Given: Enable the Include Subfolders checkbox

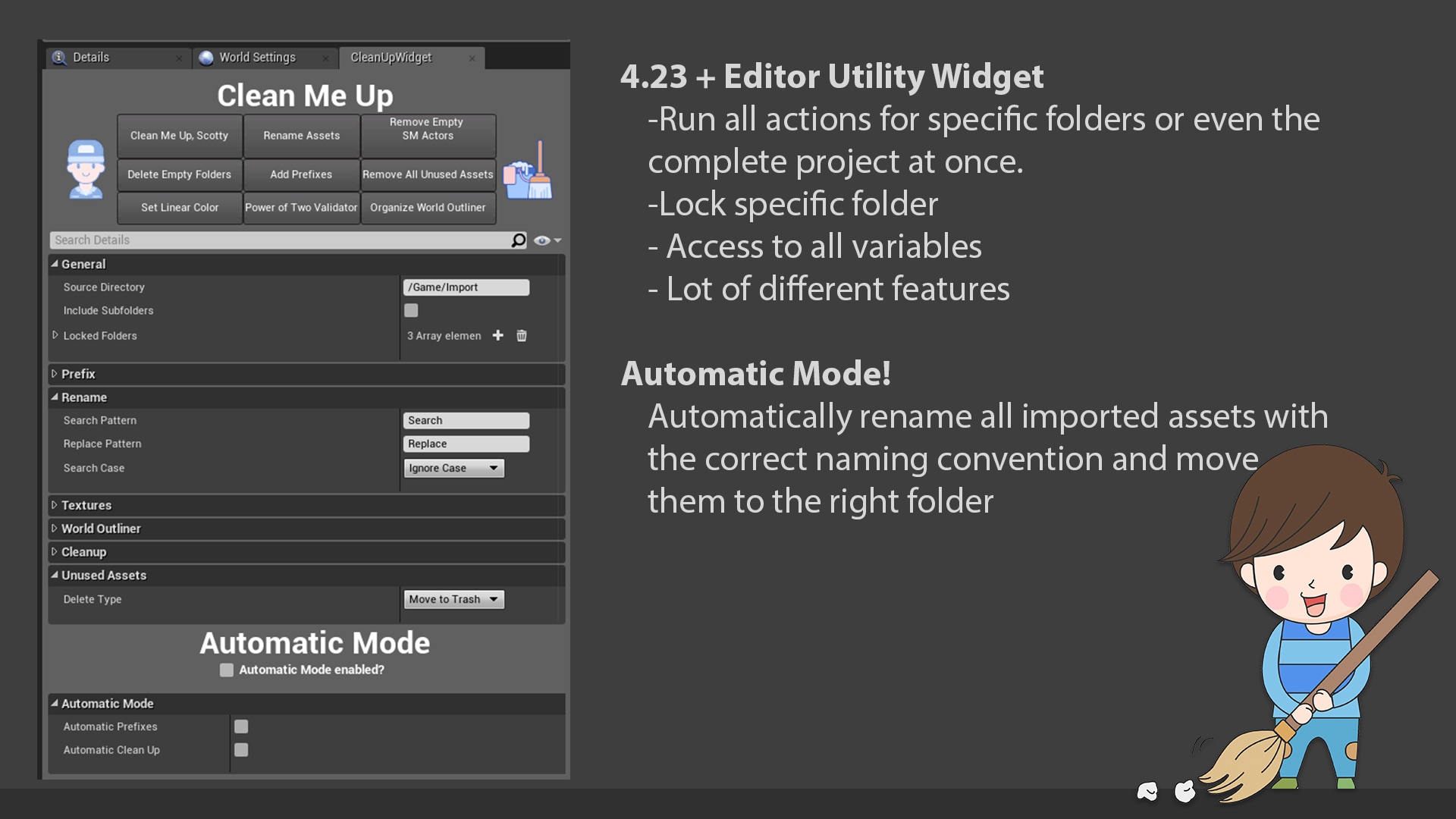Looking at the screenshot, I should click(x=411, y=310).
